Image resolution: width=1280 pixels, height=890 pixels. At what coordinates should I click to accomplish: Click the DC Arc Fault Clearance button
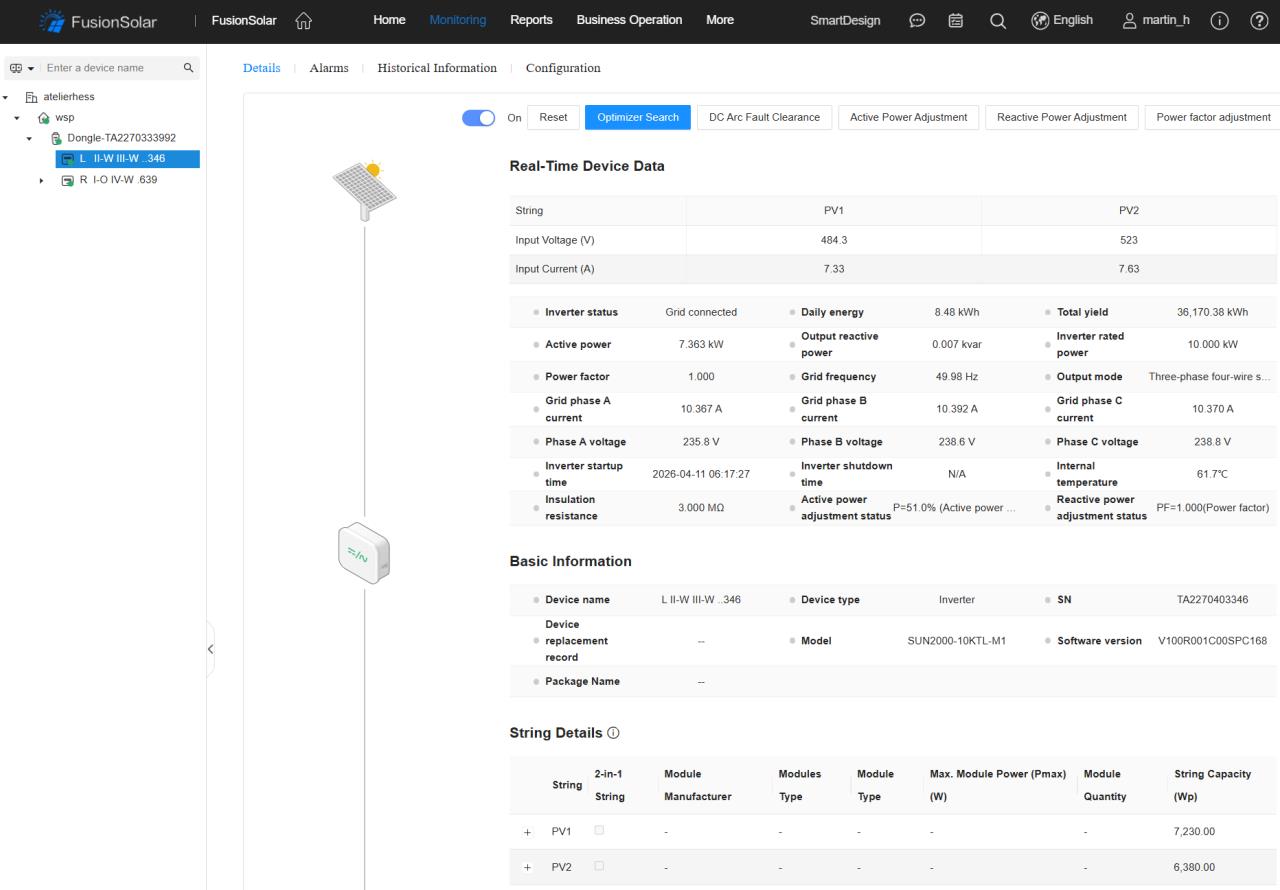pyautogui.click(x=764, y=118)
